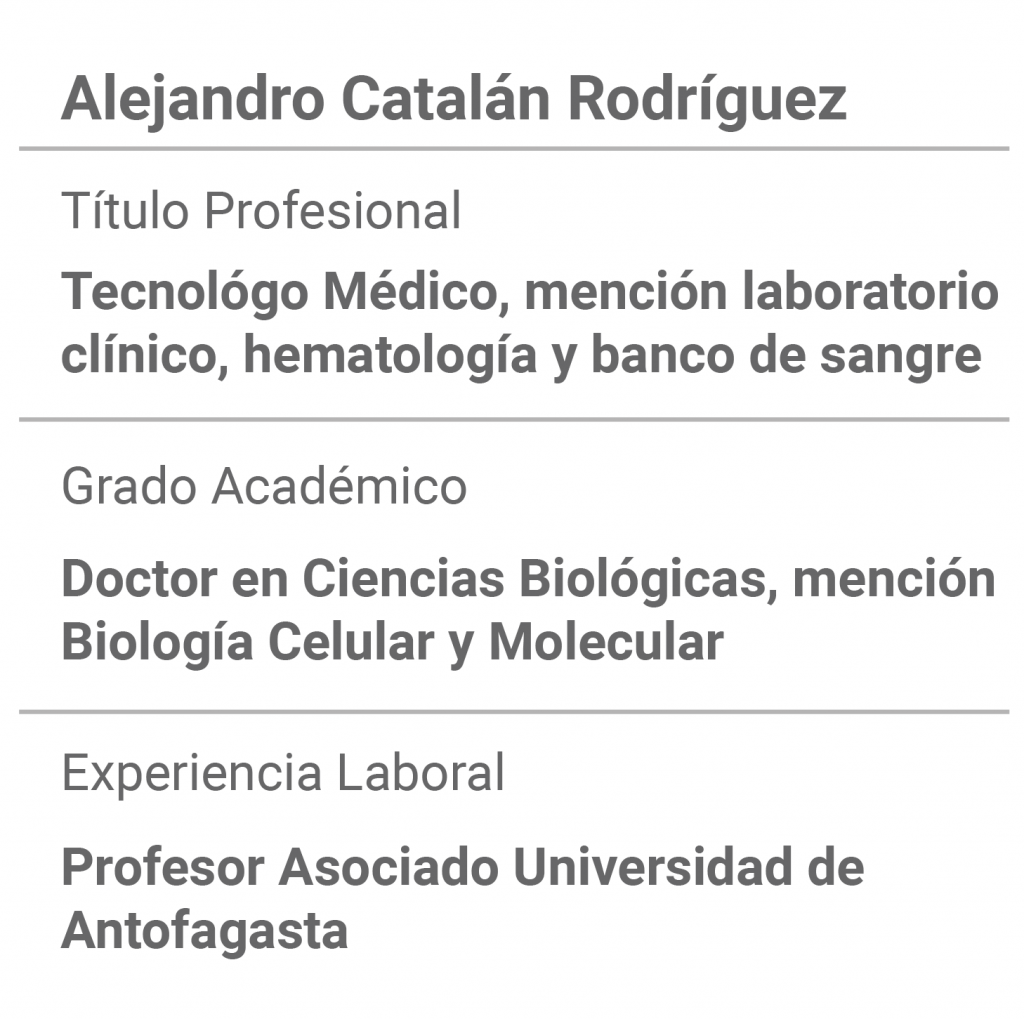
Task: Click the divider above Experiencia Laboral
Action: pos(514,711)
